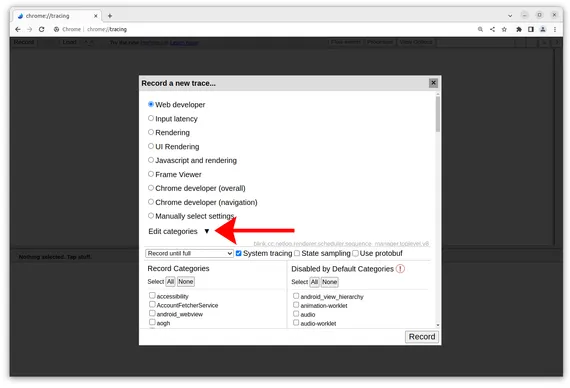The image size is (570, 388).
Task: Select Chrome developer (overall) preset
Action: pos(151,188)
